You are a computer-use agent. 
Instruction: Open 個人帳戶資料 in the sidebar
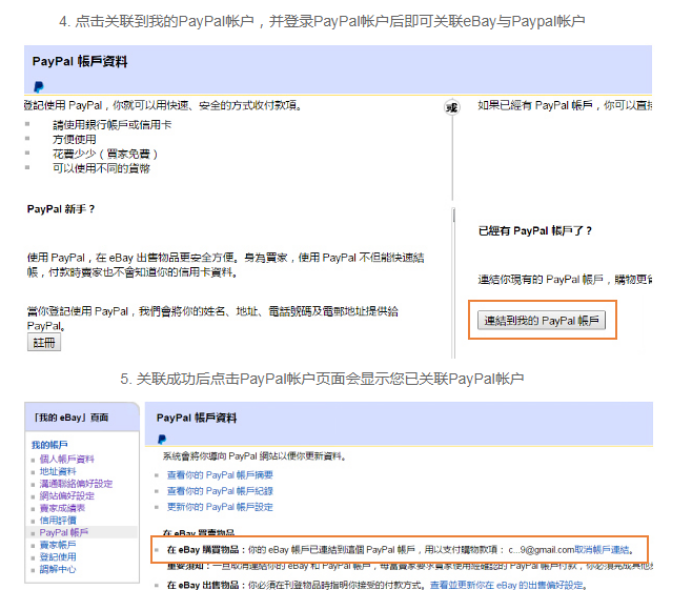point(67,459)
